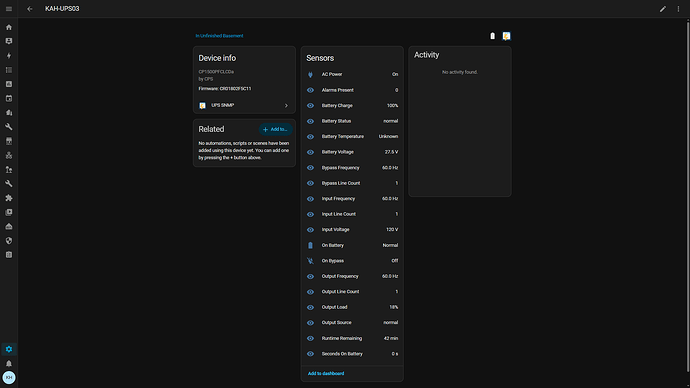Click the Add to... button in Related

coord(275,129)
